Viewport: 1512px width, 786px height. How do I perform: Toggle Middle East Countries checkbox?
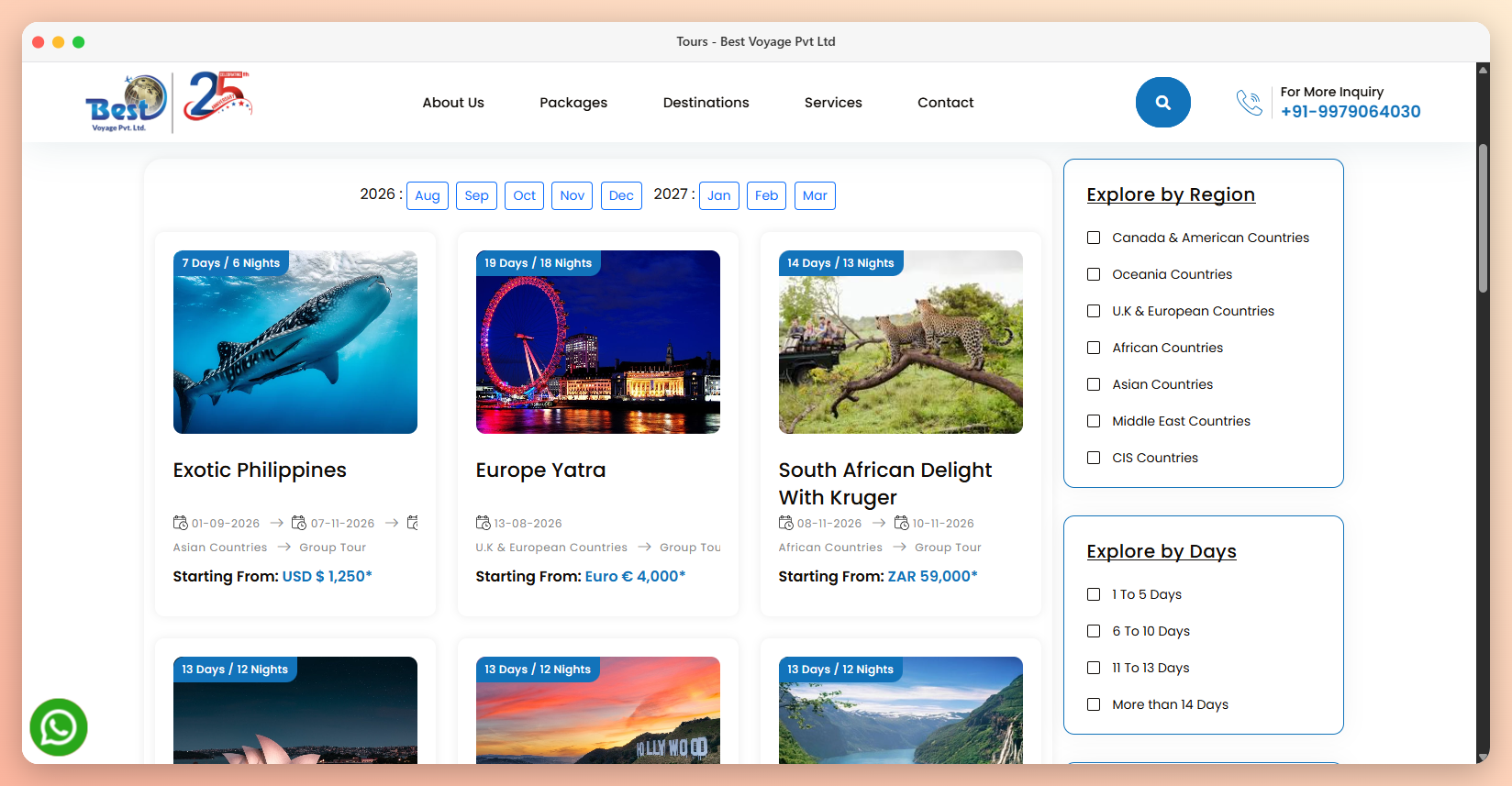pyautogui.click(x=1094, y=421)
